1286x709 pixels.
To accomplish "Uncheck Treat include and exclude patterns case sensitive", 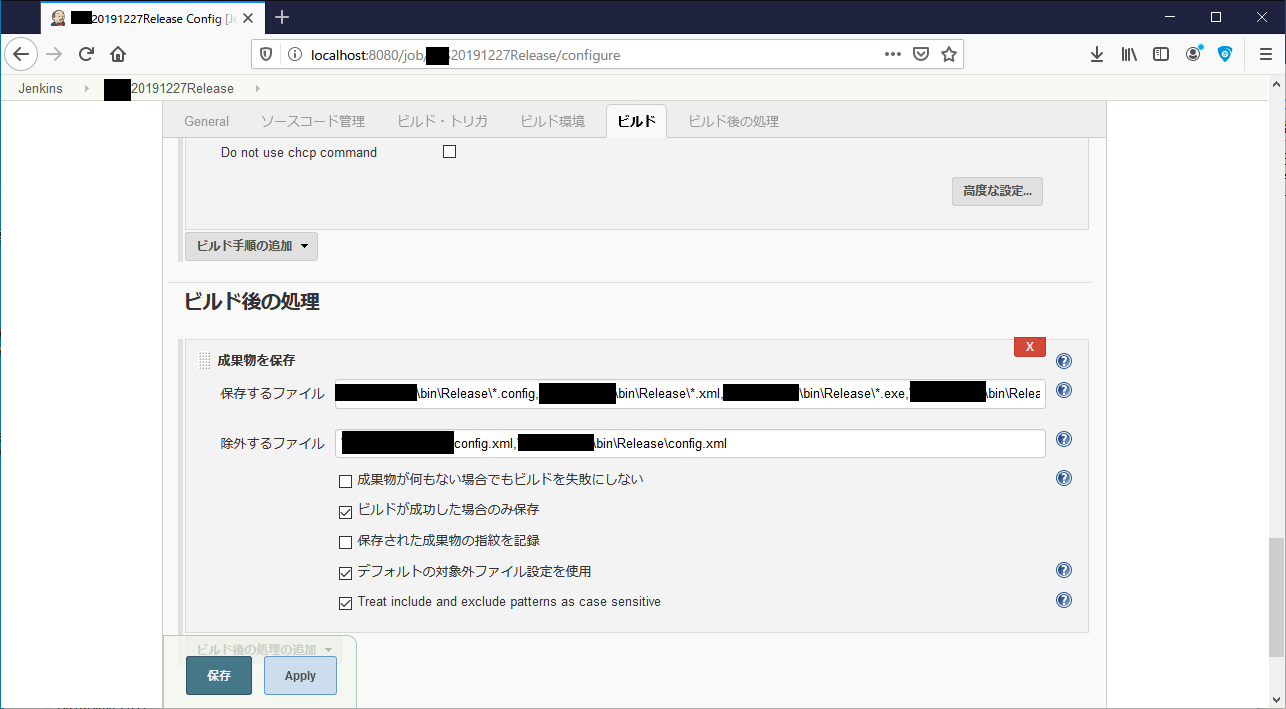I will pyautogui.click(x=346, y=604).
